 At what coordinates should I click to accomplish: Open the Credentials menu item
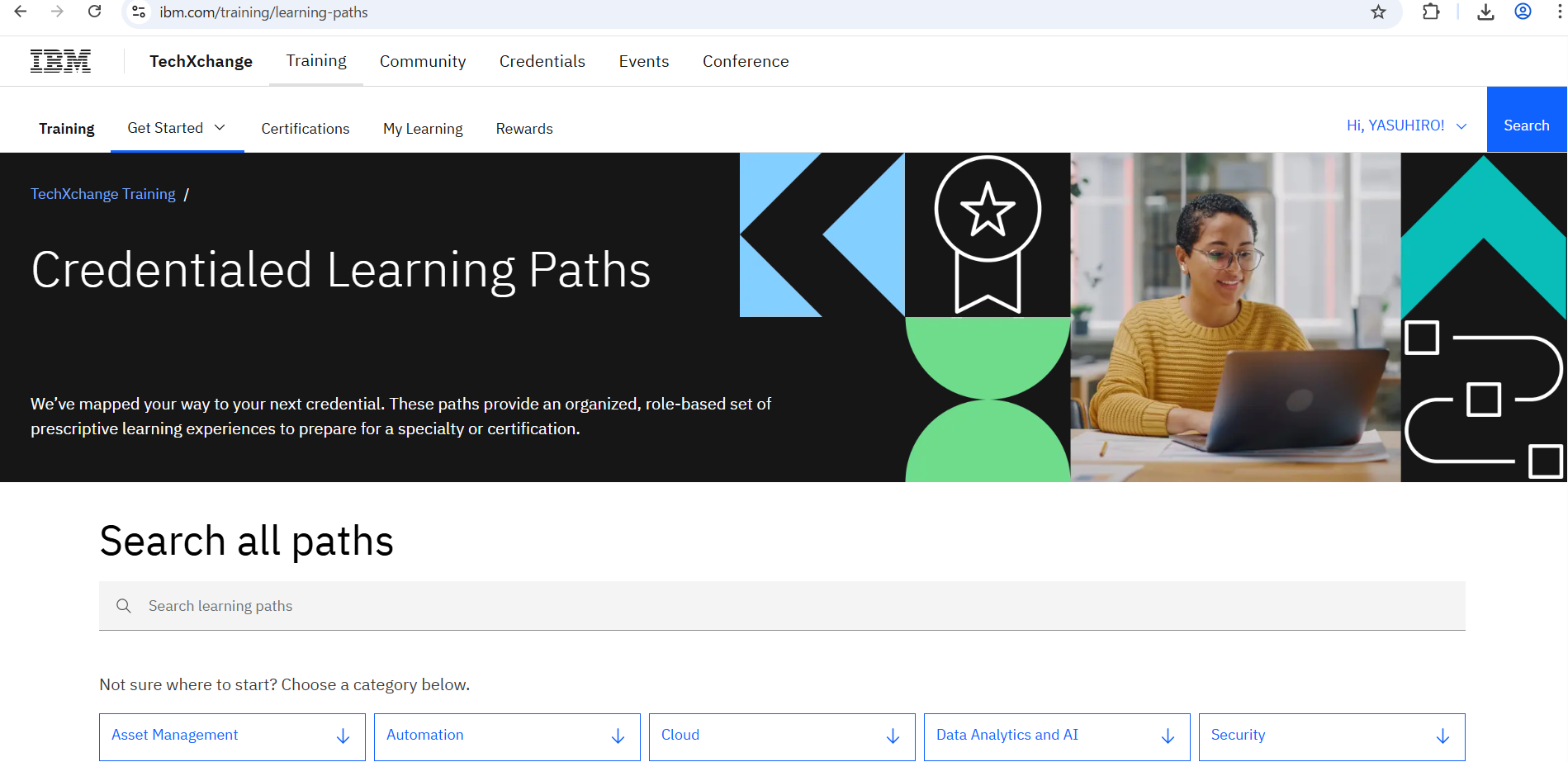[x=542, y=61]
